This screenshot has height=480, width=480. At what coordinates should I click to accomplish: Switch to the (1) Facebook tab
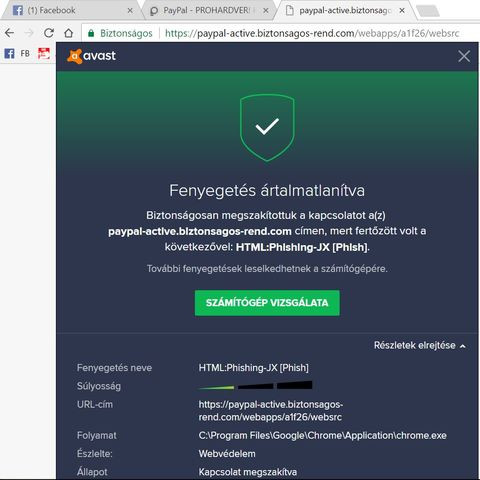tap(51, 10)
